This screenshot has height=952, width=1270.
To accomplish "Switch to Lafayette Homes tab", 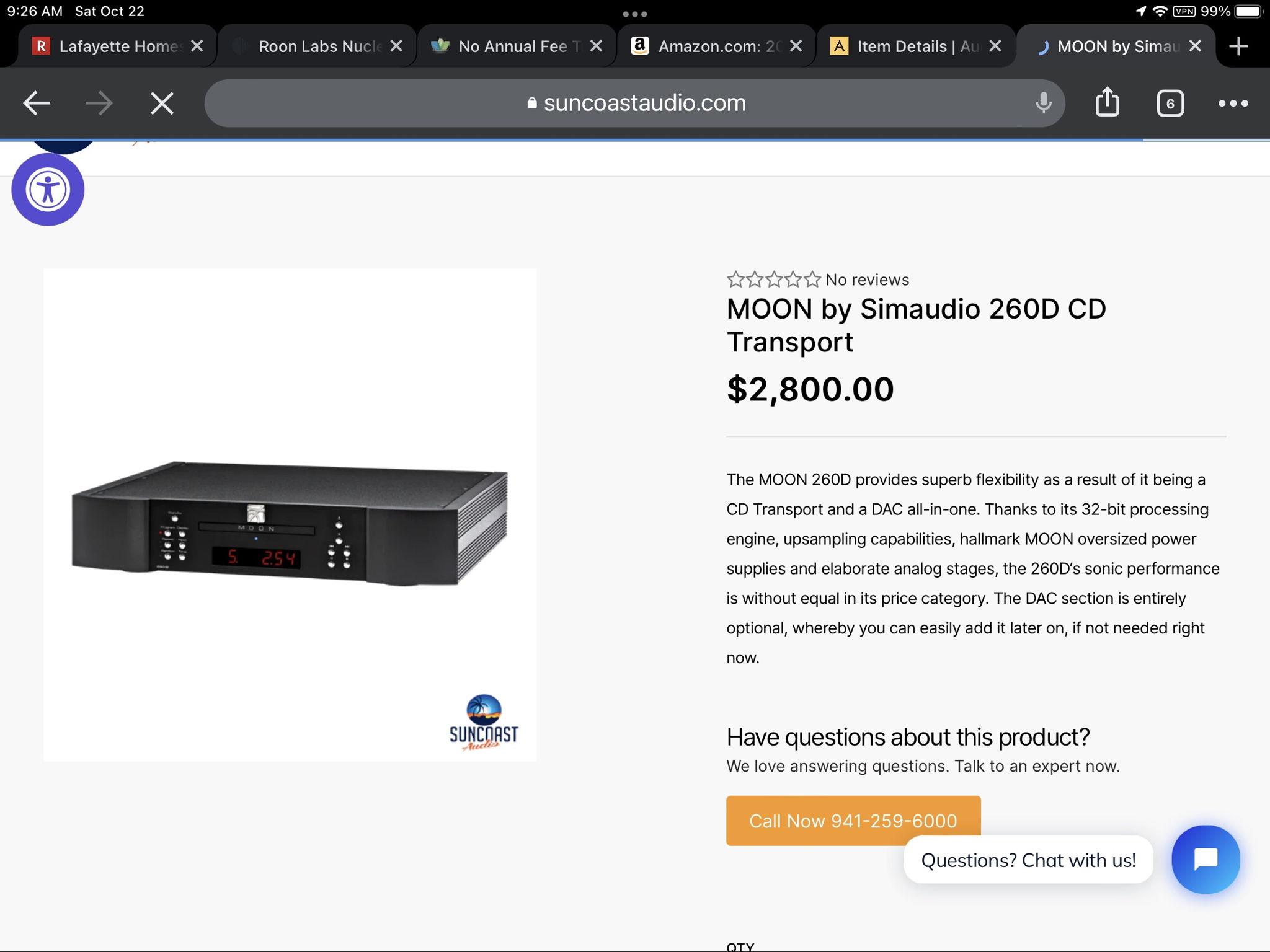I will pos(112,46).
